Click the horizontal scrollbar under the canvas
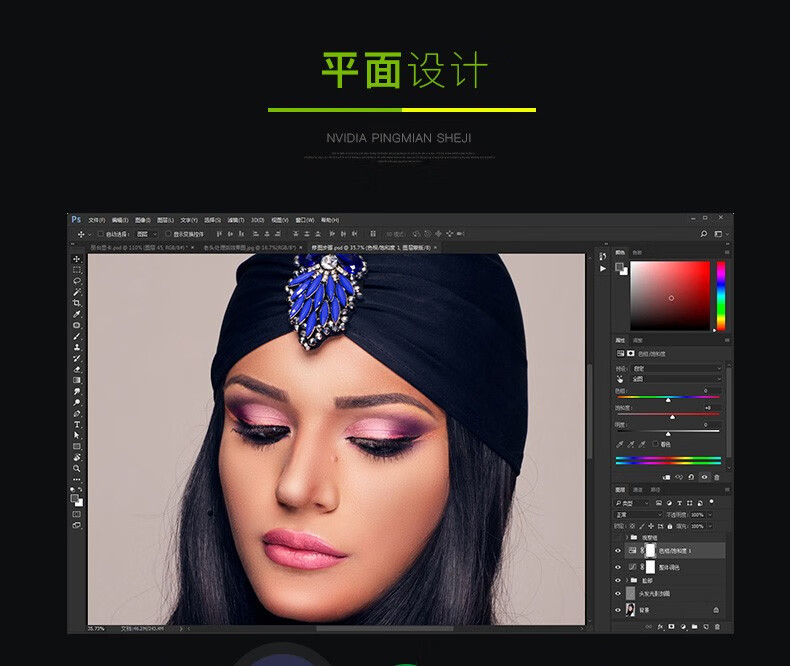Viewport: 790px width, 666px height. click(384, 629)
